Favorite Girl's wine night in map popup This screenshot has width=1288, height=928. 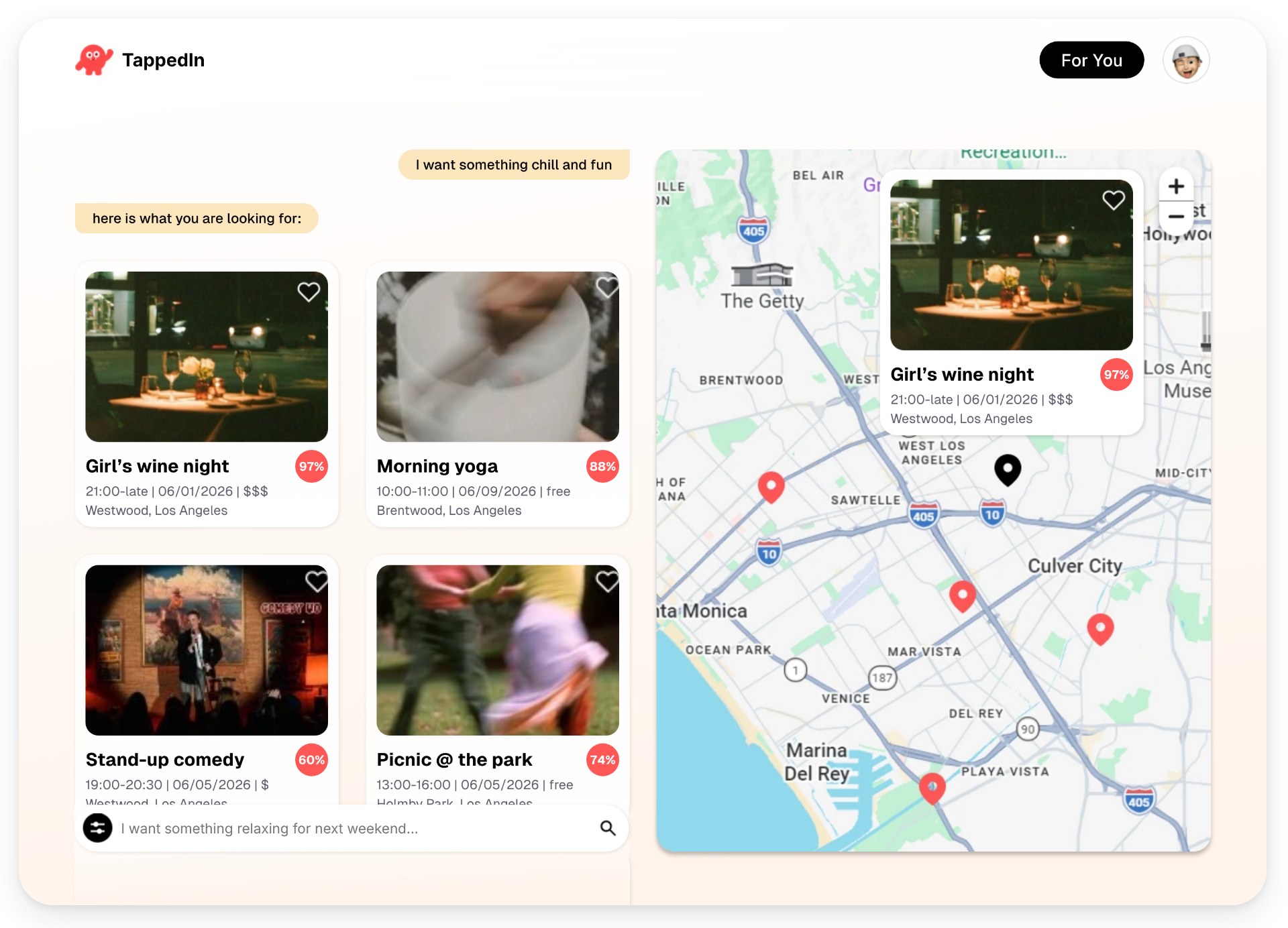(x=1114, y=199)
